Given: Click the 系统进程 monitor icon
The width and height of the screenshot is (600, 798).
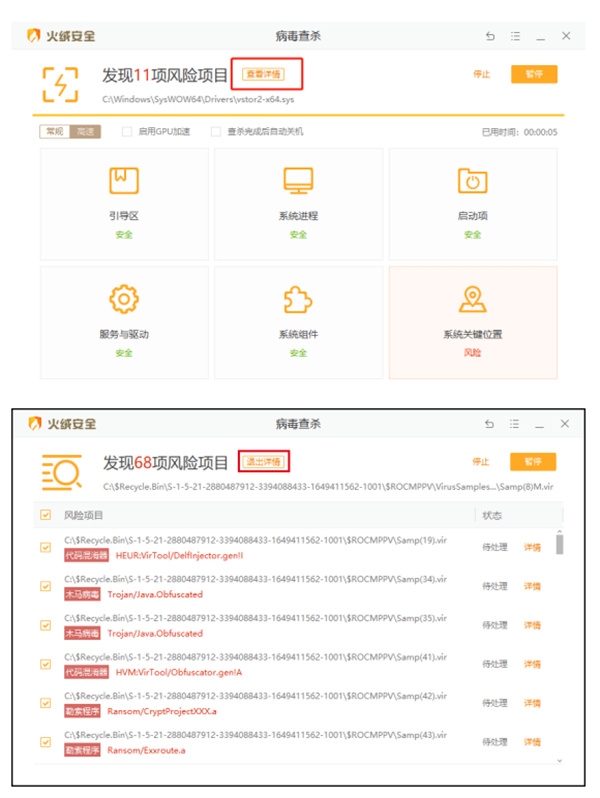Looking at the screenshot, I should coord(298,180).
